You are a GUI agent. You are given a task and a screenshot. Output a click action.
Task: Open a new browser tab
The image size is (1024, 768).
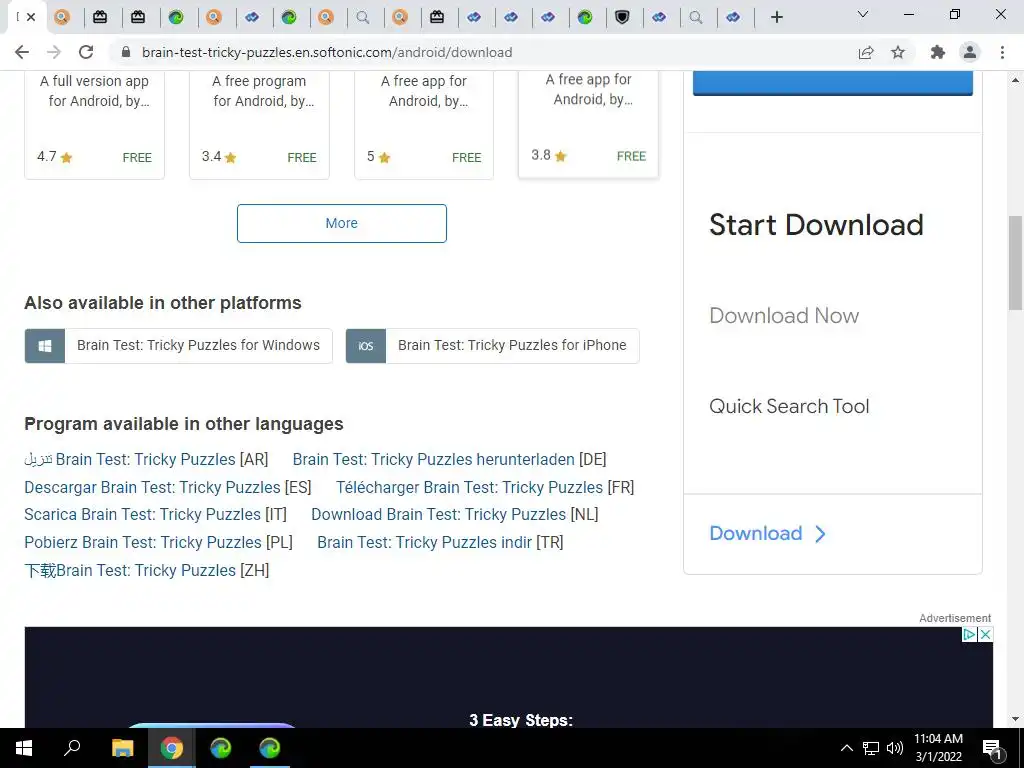776,17
